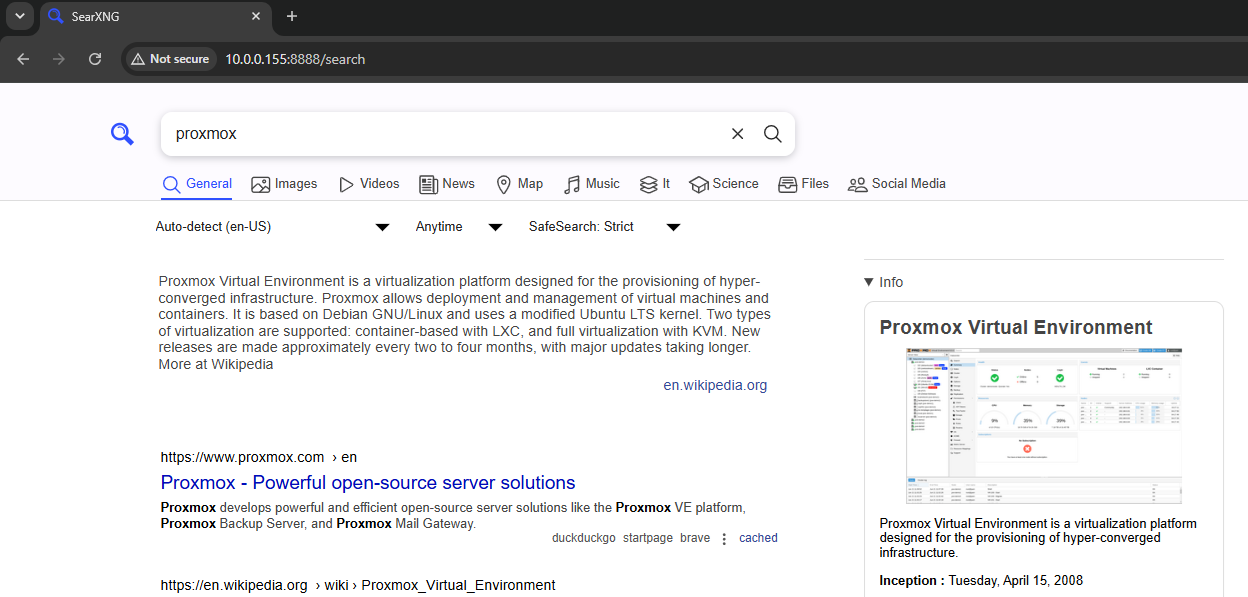Collapse the Info panel triangle

click(x=869, y=282)
